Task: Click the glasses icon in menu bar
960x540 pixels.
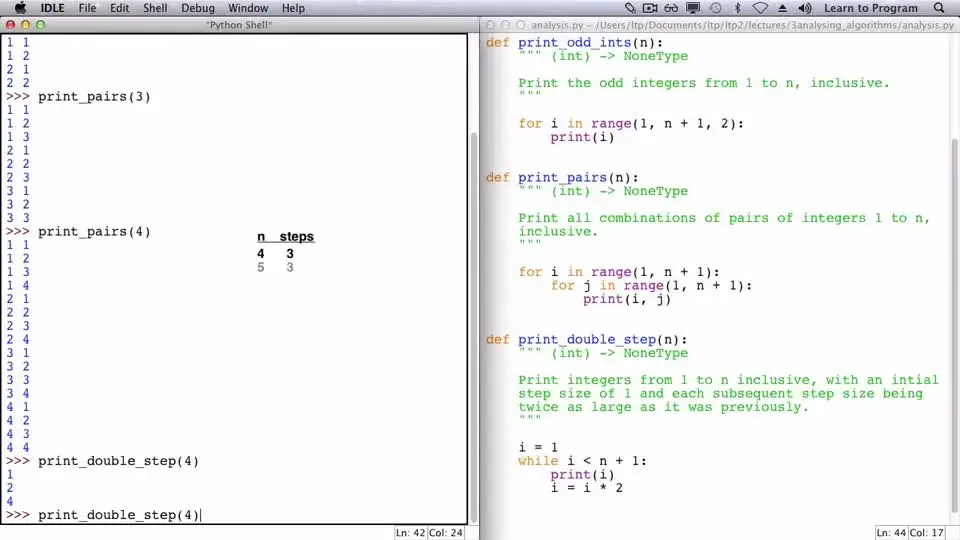Action: point(671,8)
